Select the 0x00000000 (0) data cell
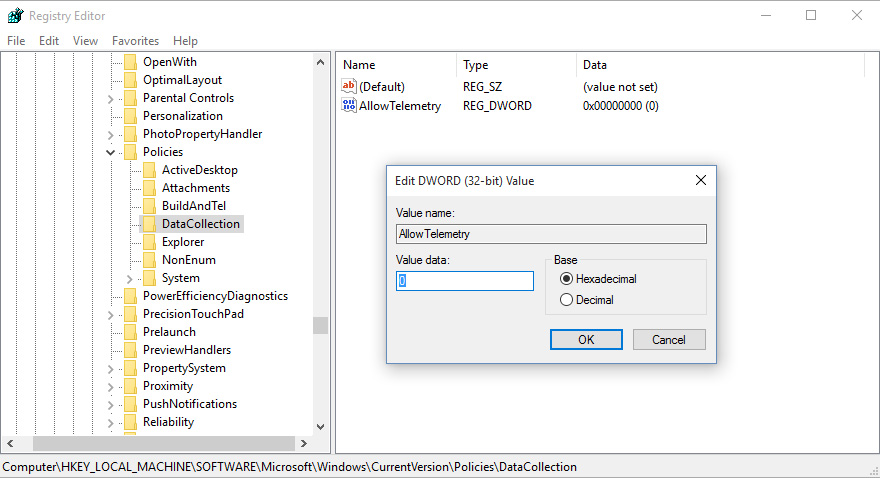Screen dimensions: 880x478 (621, 105)
